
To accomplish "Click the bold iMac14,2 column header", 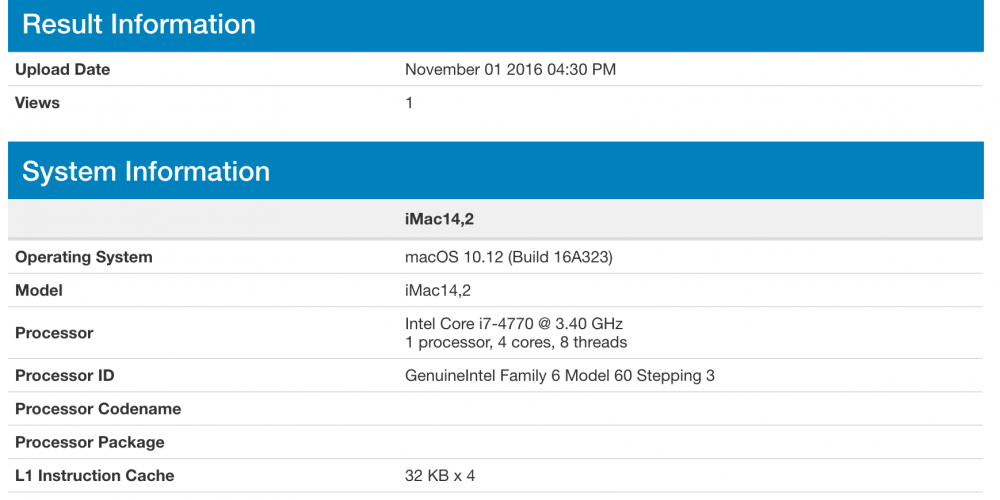I will pyautogui.click(x=438, y=220).
